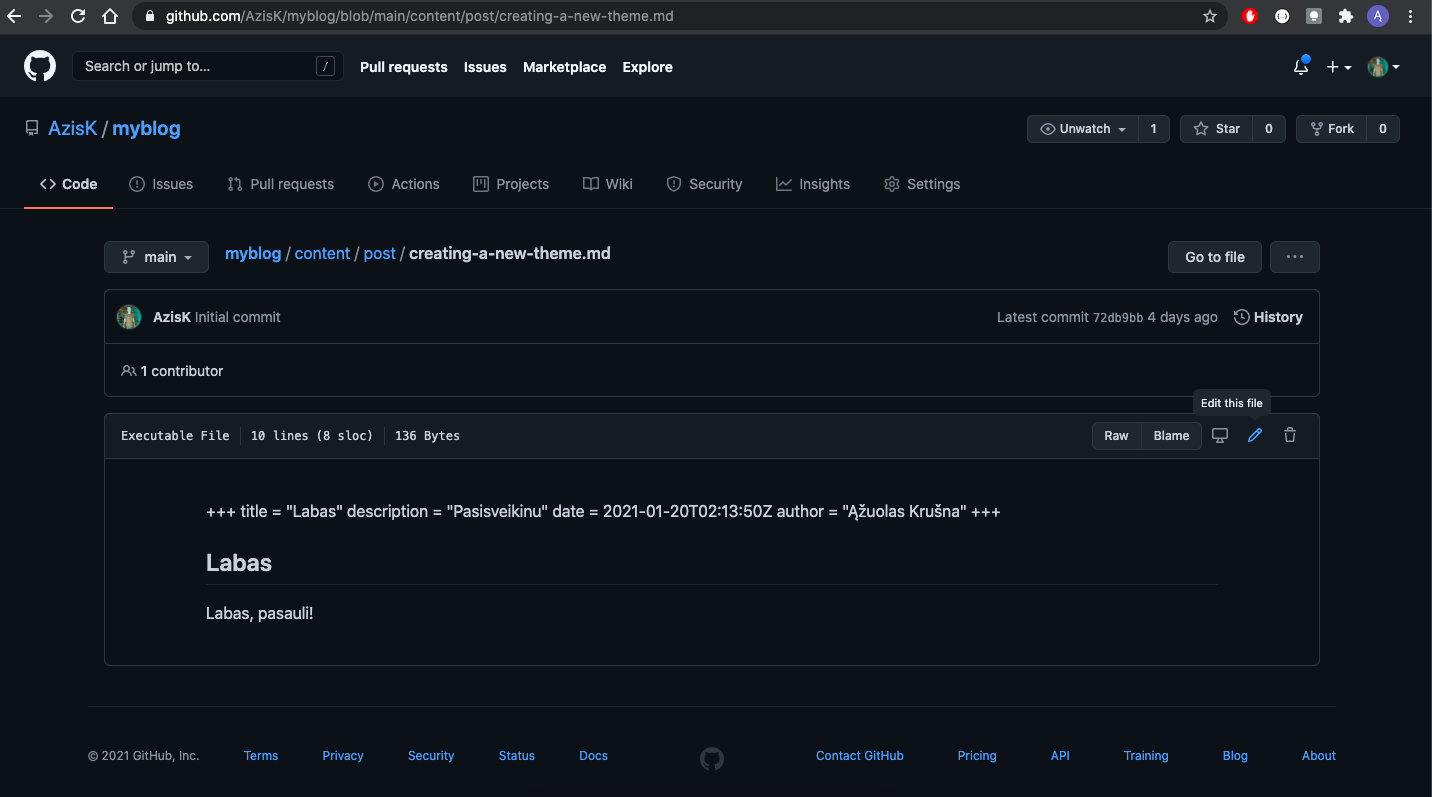Click post in the file breadcrumb
This screenshot has width=1432, height=797.
(x=380, y=254)
